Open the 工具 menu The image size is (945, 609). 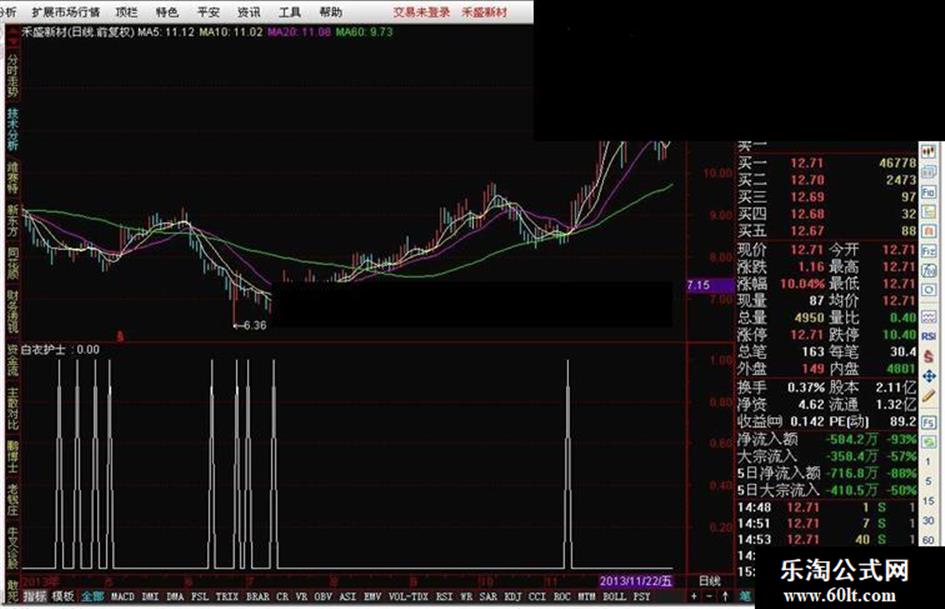coord(290,11)
